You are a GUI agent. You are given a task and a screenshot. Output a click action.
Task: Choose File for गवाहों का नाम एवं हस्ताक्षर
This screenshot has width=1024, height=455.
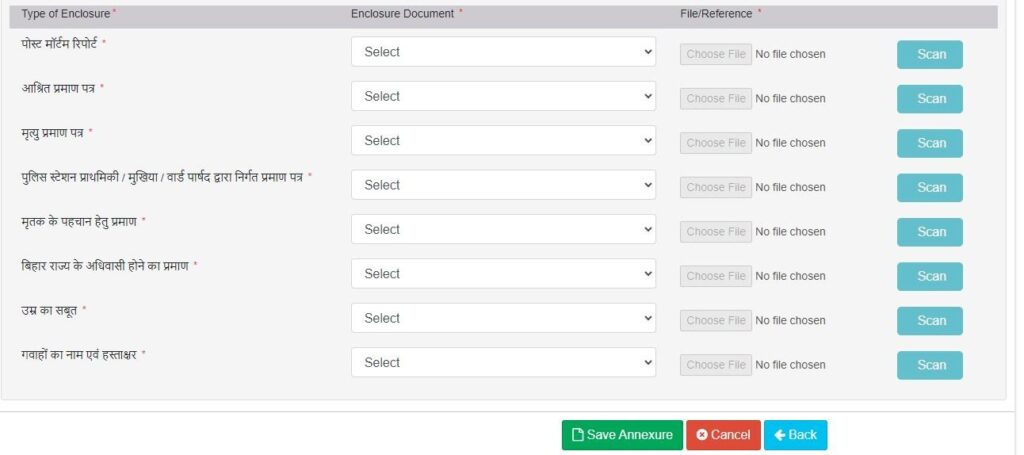click(x=716, y=365)
